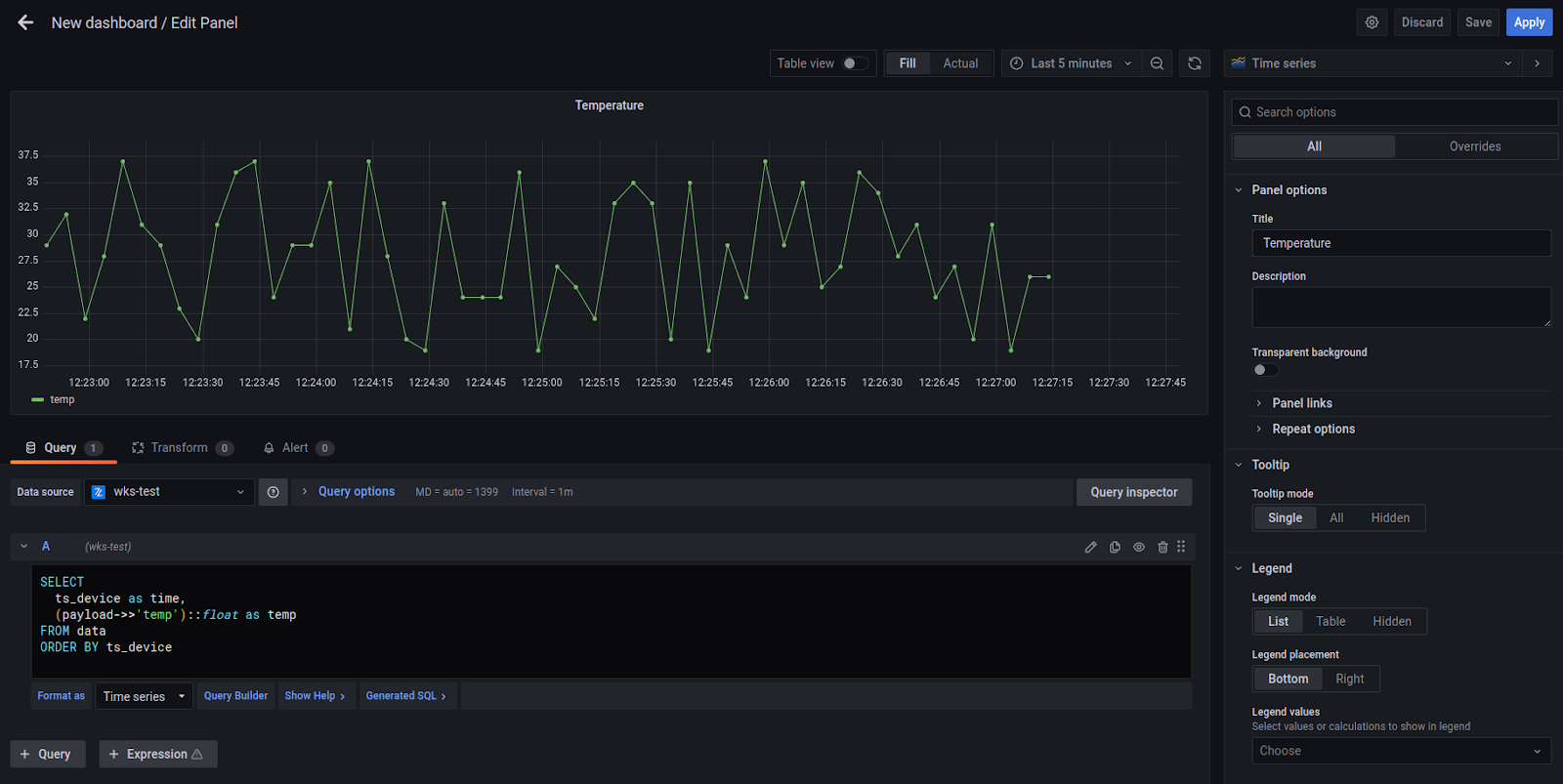The image size is (1563, 784).
Task: Switch to the Query tab
Action: [63, 448]
